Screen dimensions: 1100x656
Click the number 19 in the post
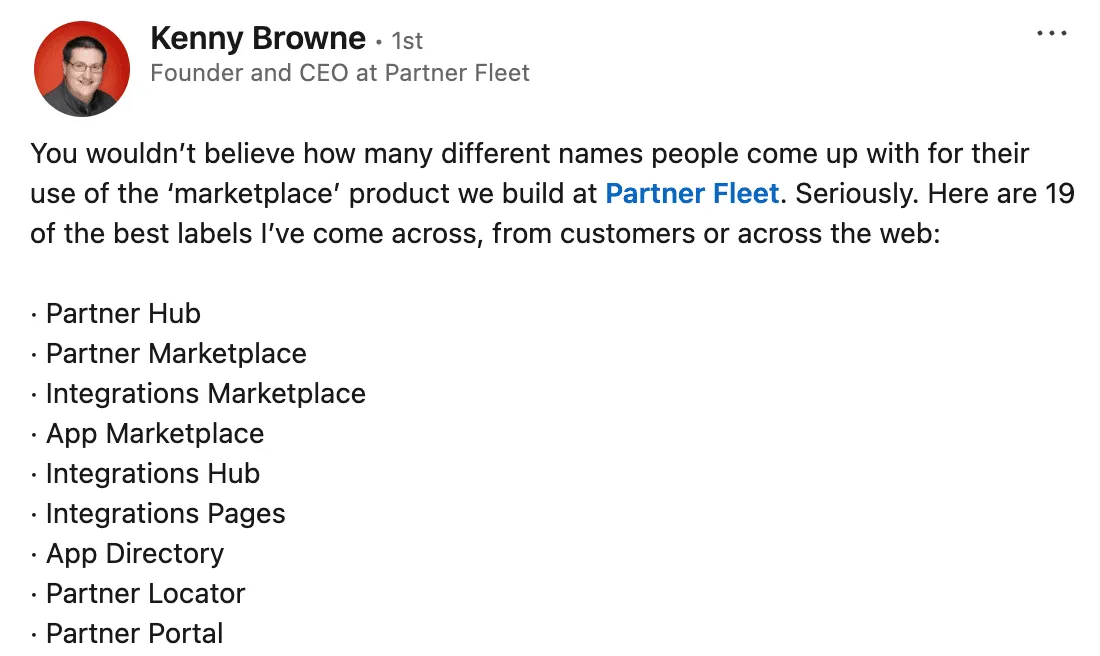(x=1059, y=194)
